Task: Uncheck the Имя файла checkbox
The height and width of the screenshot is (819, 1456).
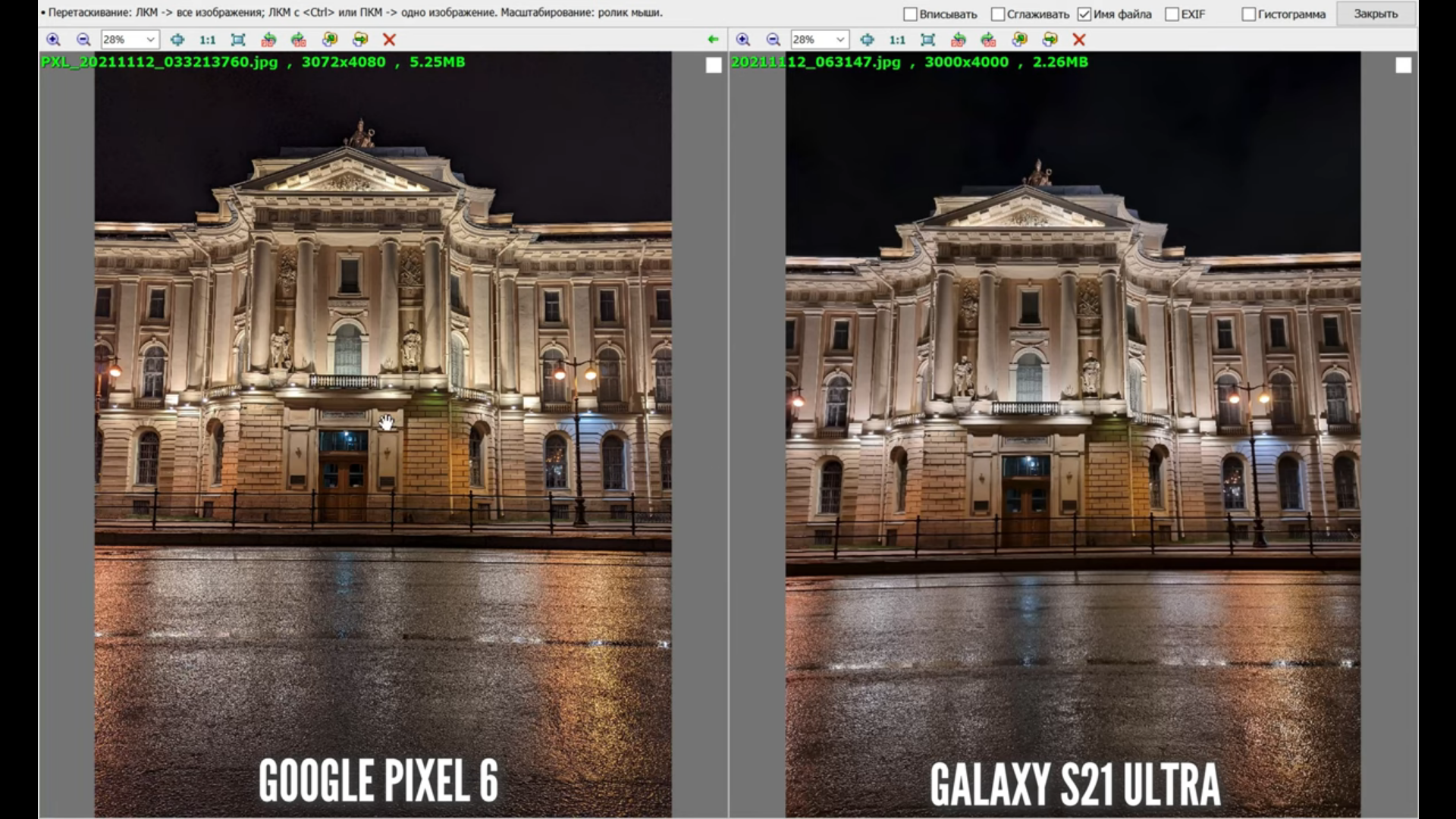Action: pos(1084,14)
